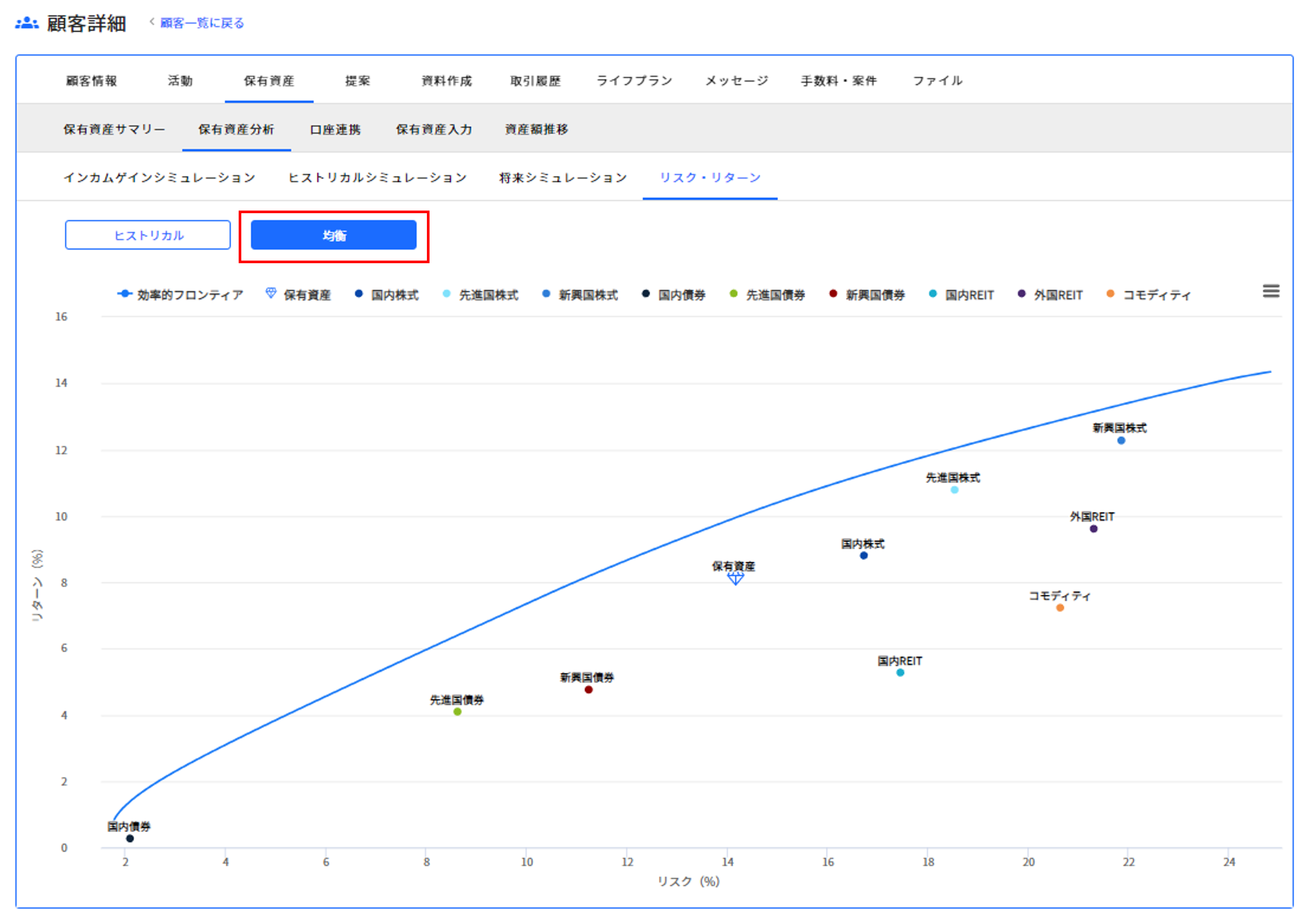Click the 先進国債券 green data point
This screenshot has width=1308, height=924.
[457, 712]
